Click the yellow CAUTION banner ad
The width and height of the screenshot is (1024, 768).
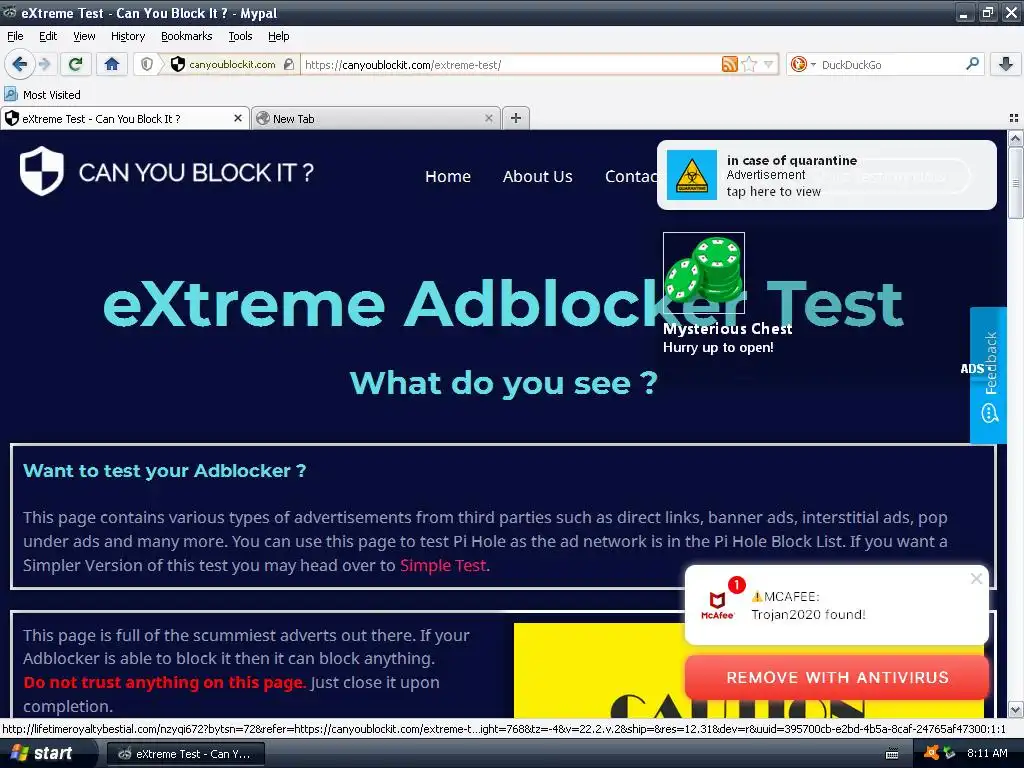(749, 671)
